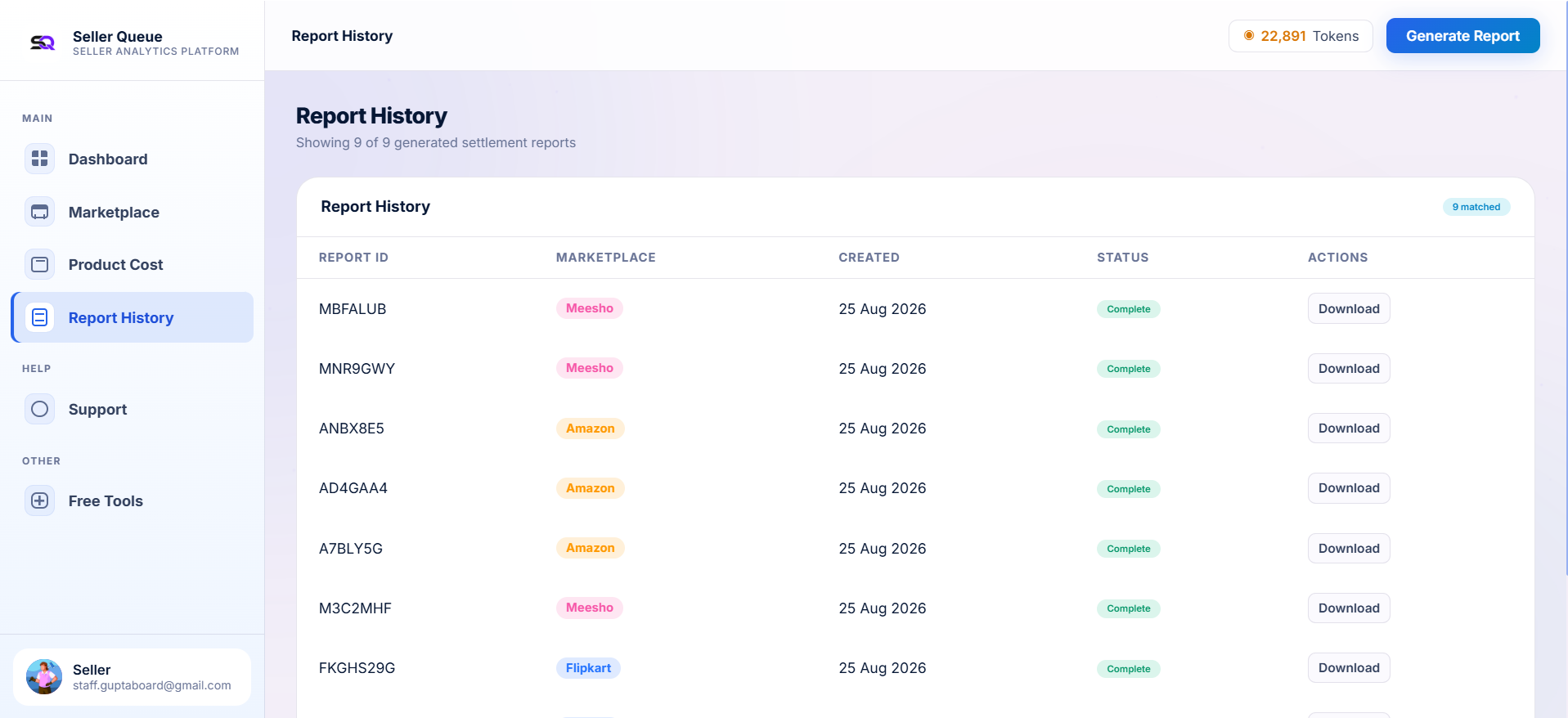Open the Support circle icon

(39, 409)
